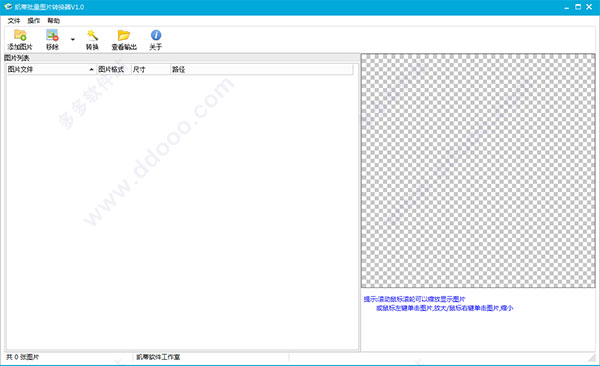Click the 凯蒂软件工作室 status bar text
Screen dimensions: 600x366
click(x=158, y=357)
